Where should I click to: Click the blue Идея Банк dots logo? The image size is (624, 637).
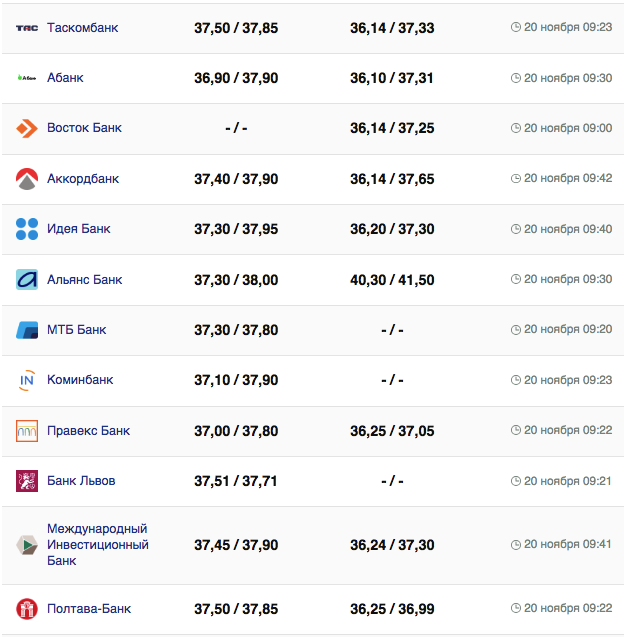27,229
